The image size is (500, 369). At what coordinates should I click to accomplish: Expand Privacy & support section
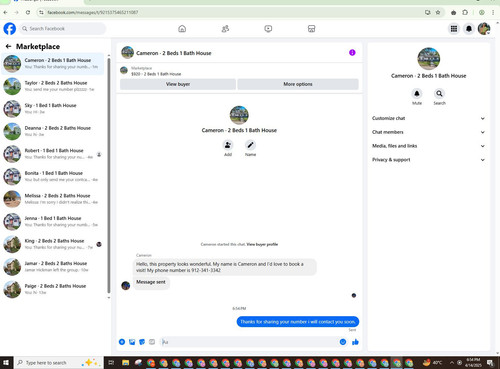(x=428, y=160)
